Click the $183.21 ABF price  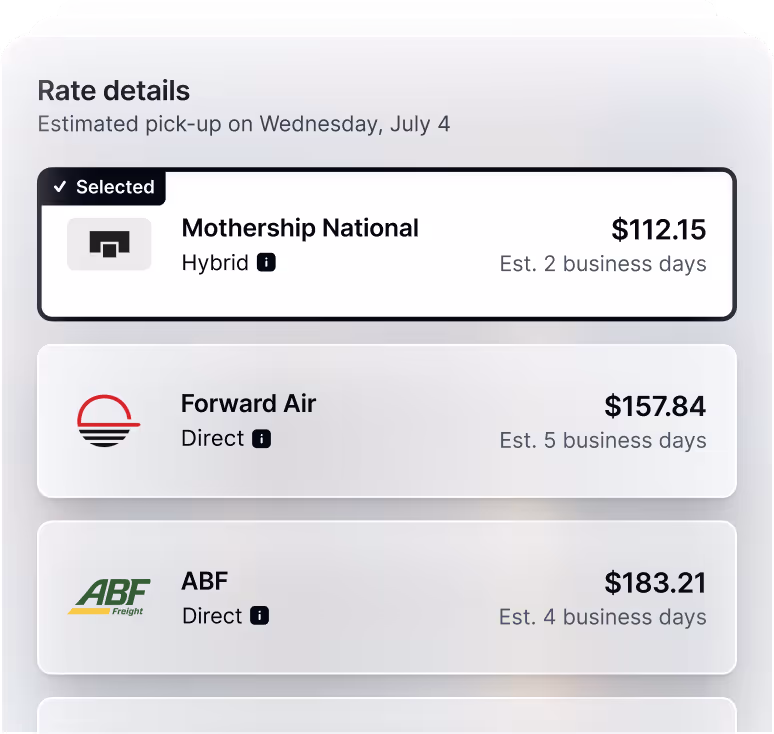[655, 582]
